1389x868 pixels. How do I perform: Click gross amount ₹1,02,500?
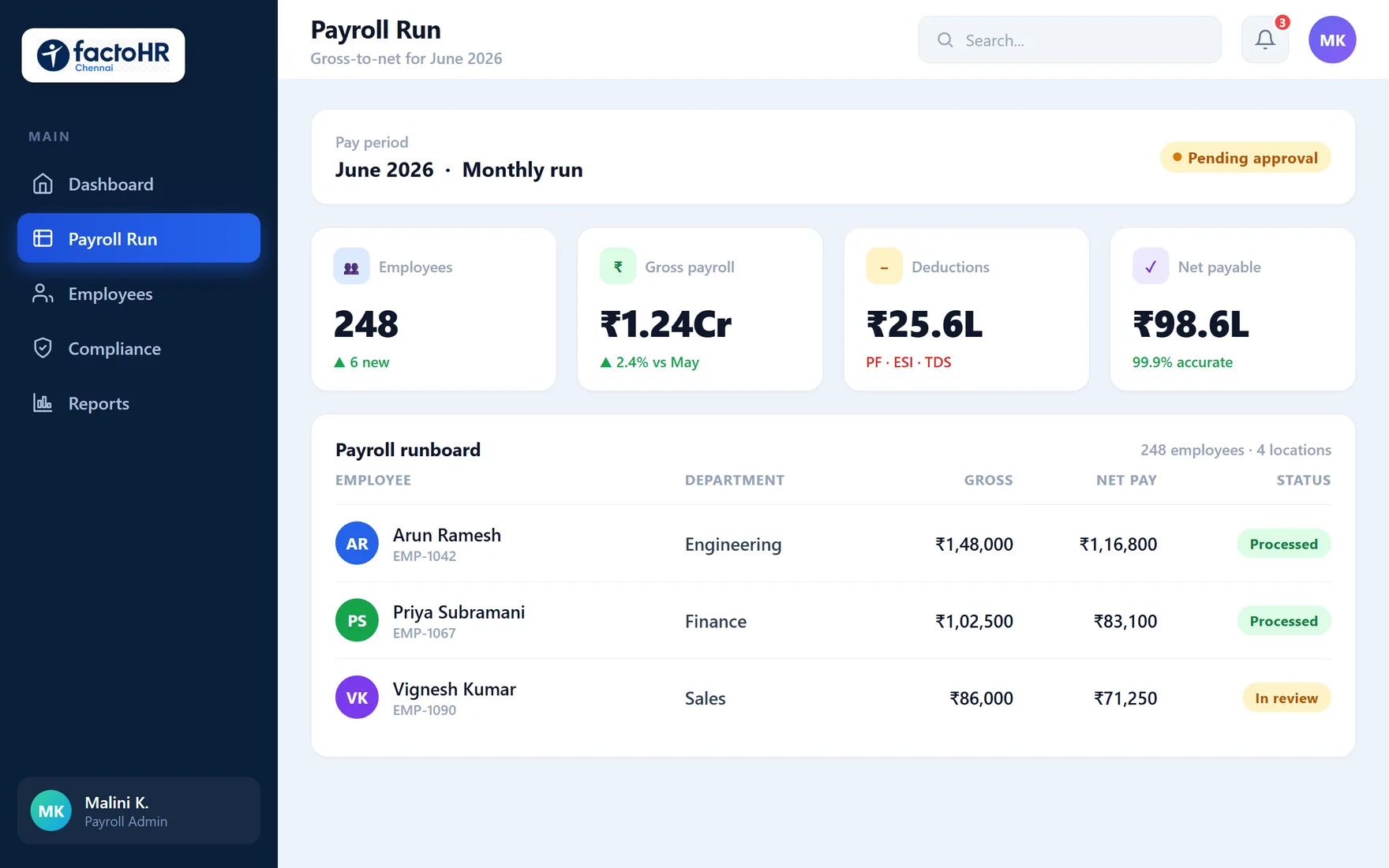point(974,622)
